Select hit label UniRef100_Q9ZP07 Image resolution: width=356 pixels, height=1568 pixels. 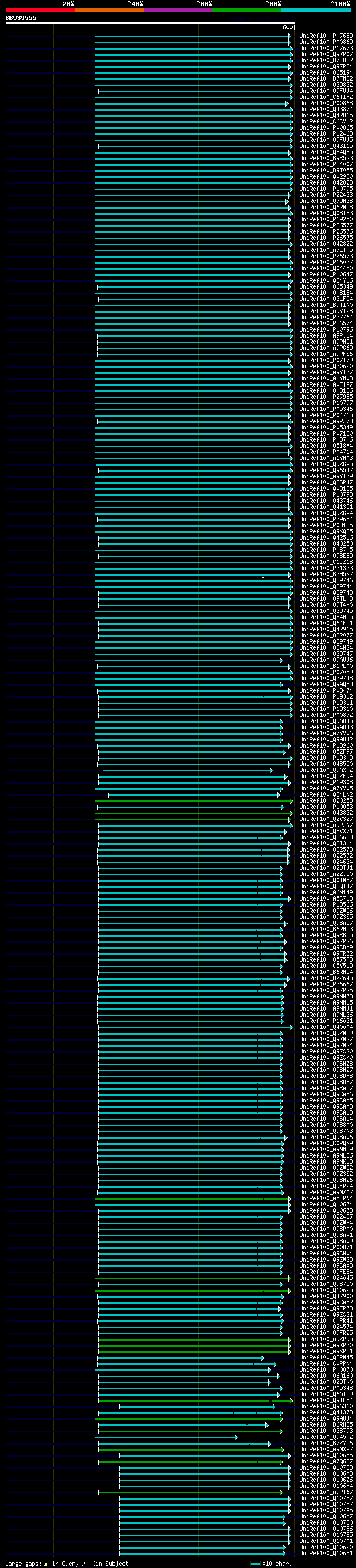pyautogui.click(x=325, y=54)
